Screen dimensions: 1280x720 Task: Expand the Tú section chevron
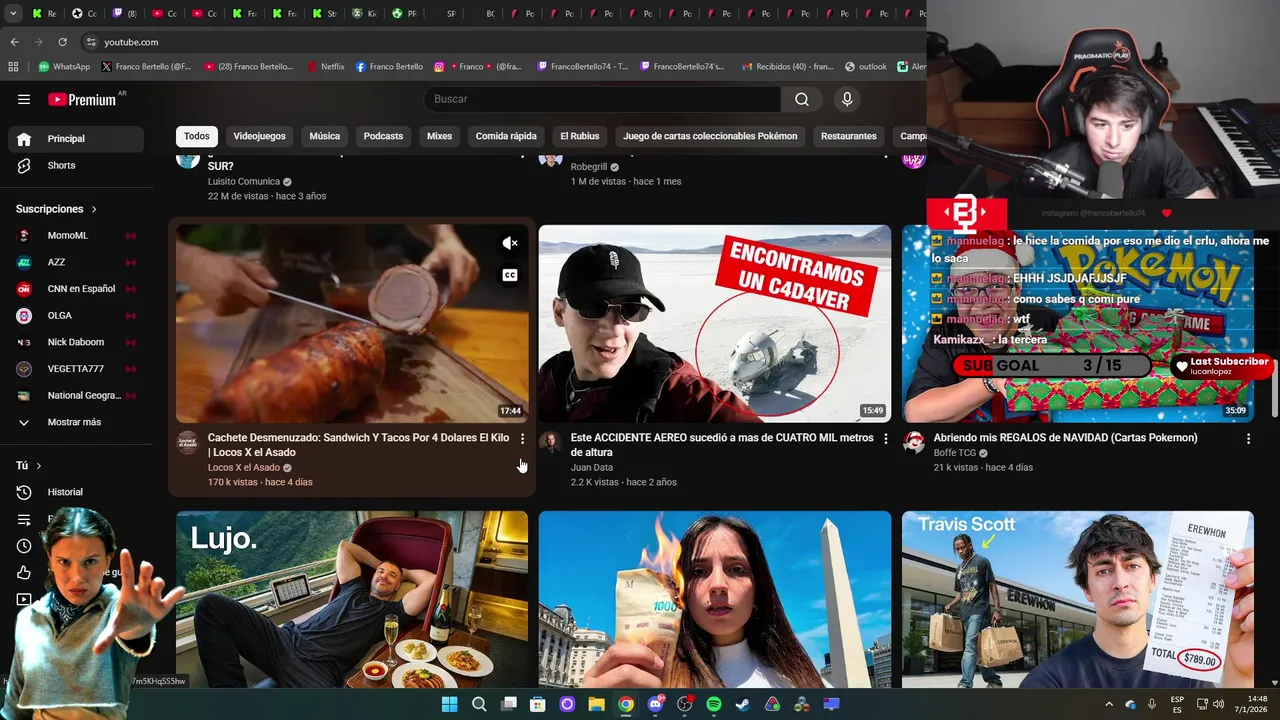39,466
